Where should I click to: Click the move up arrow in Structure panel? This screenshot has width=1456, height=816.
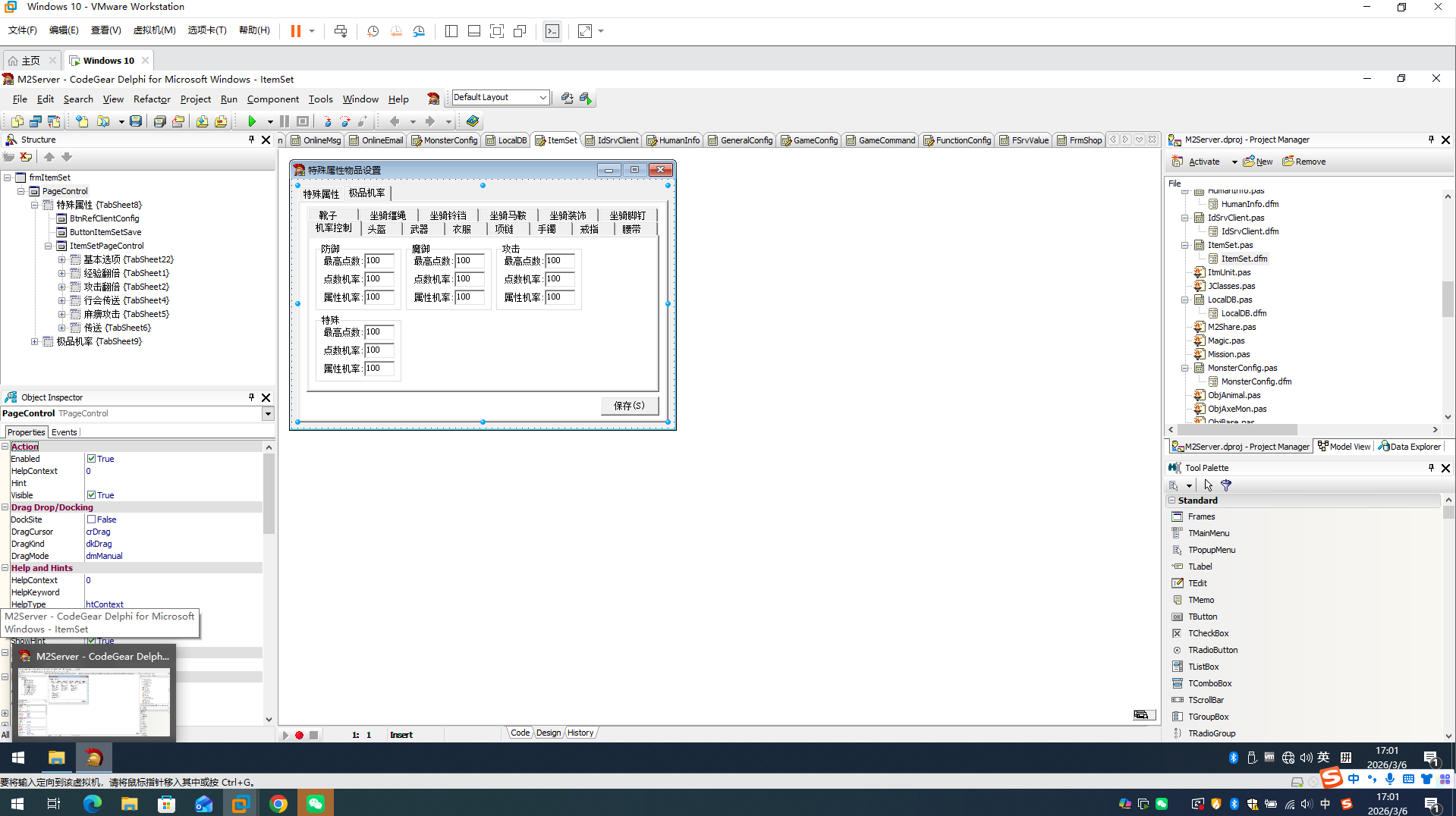[x=49, y=157]
